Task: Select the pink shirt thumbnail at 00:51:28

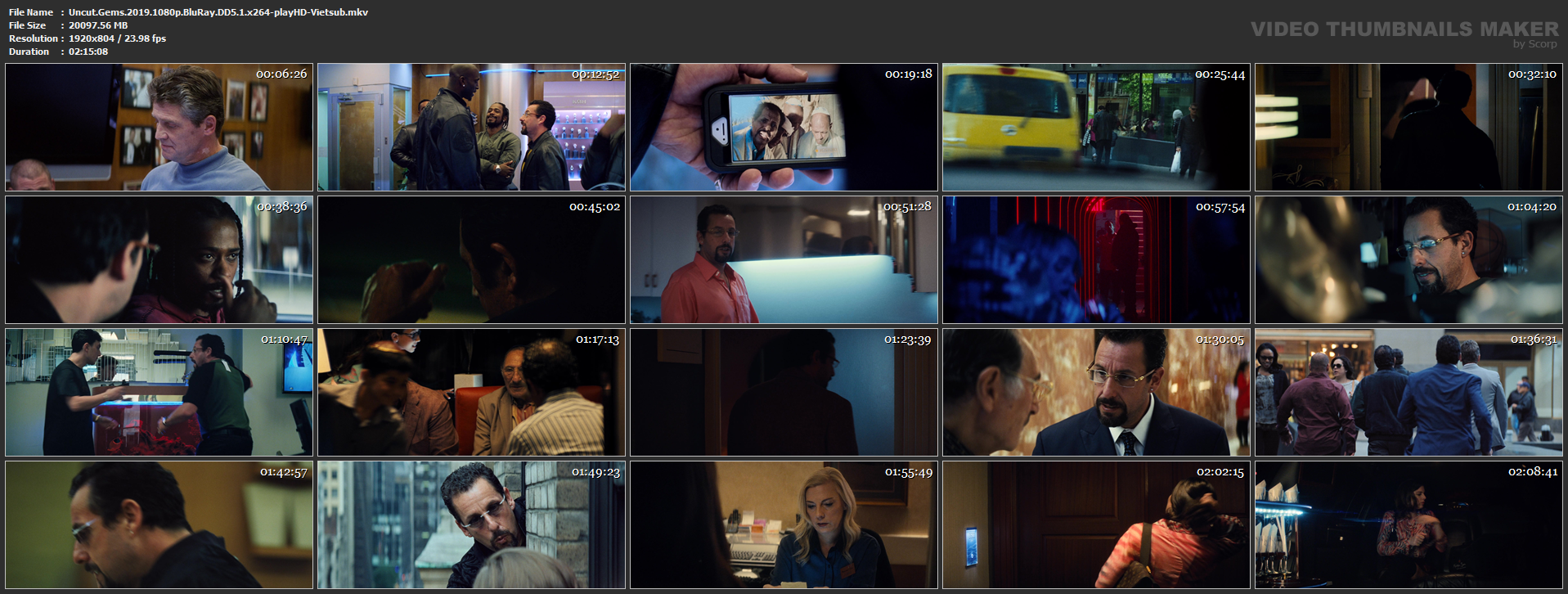Action: tap(784, 260)
